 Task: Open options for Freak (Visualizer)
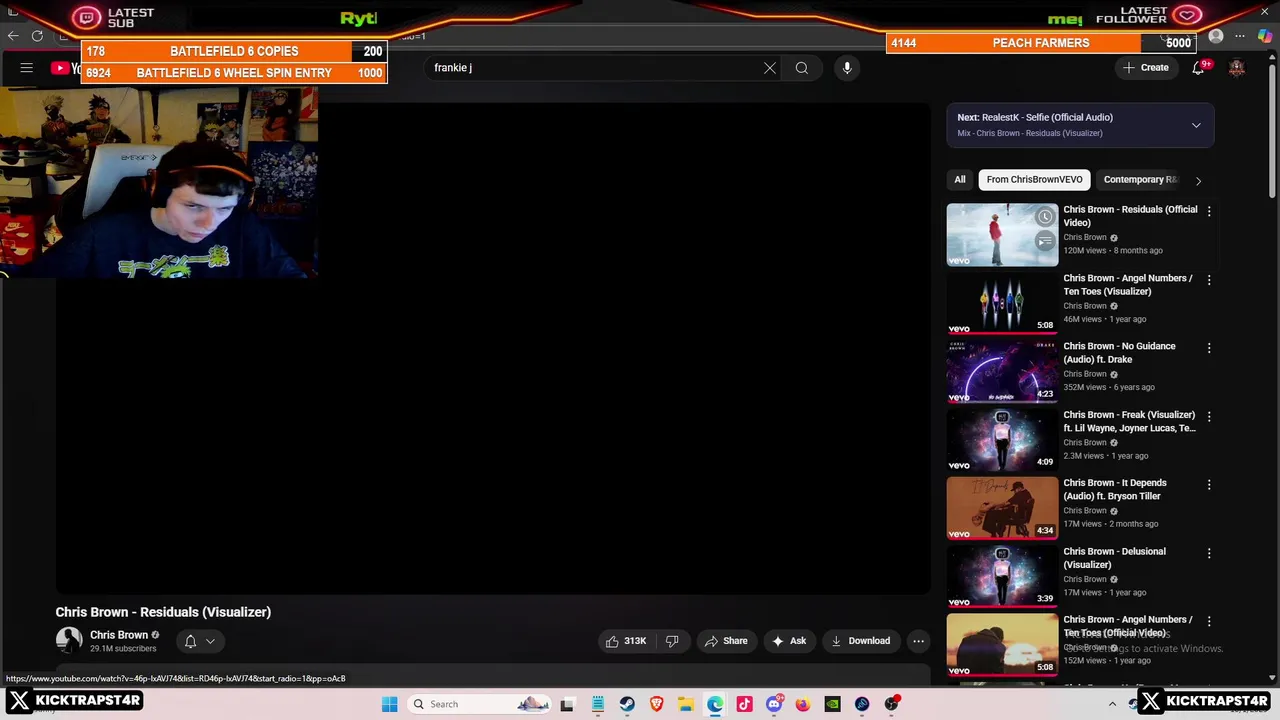1209,416
